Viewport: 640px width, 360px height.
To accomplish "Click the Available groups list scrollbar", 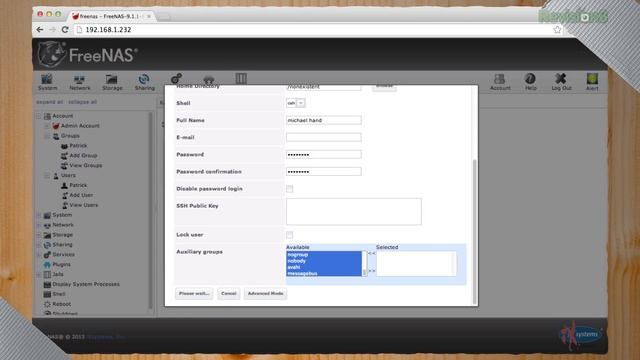I will point(364,264).
